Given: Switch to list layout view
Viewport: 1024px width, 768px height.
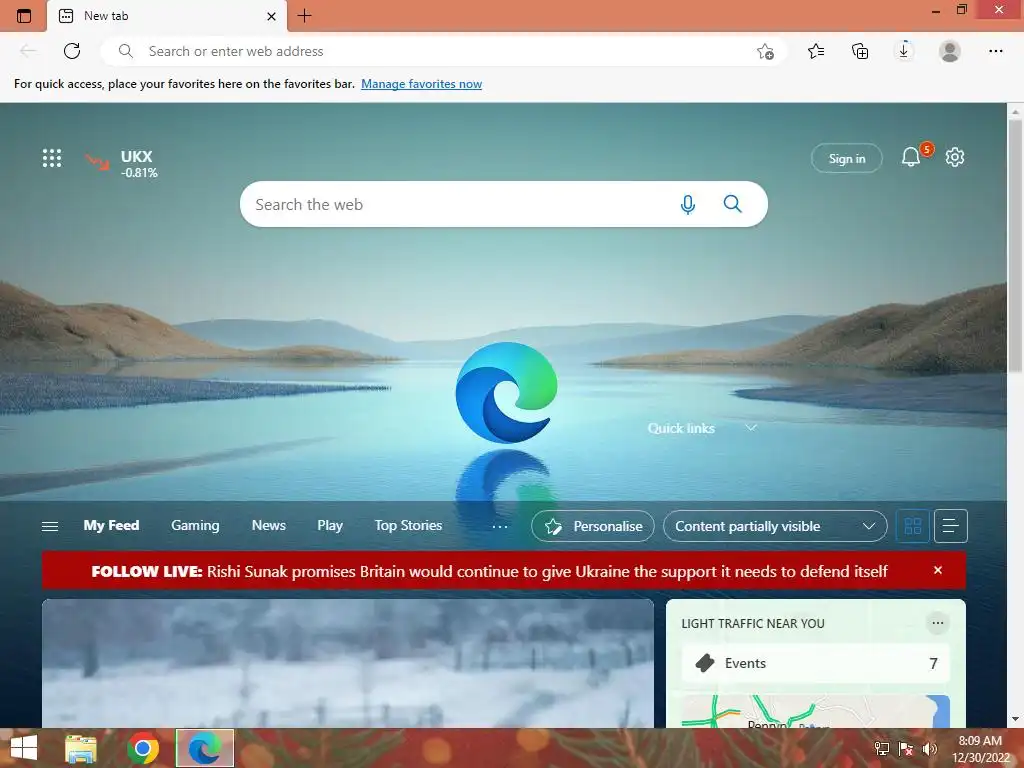Looking at the screenshot, I should tap(951, 526).
